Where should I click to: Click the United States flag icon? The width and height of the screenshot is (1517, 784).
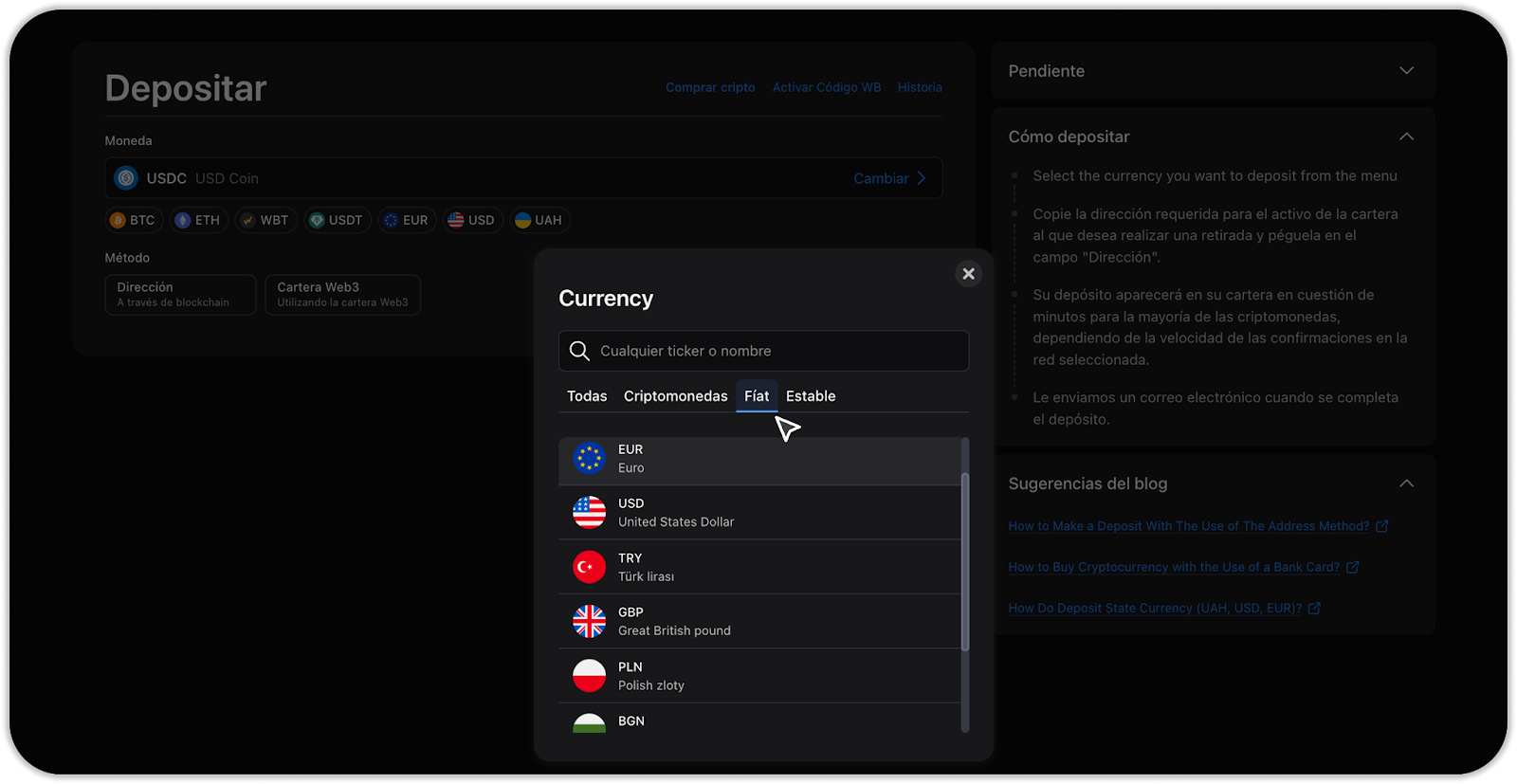point(589,513)
